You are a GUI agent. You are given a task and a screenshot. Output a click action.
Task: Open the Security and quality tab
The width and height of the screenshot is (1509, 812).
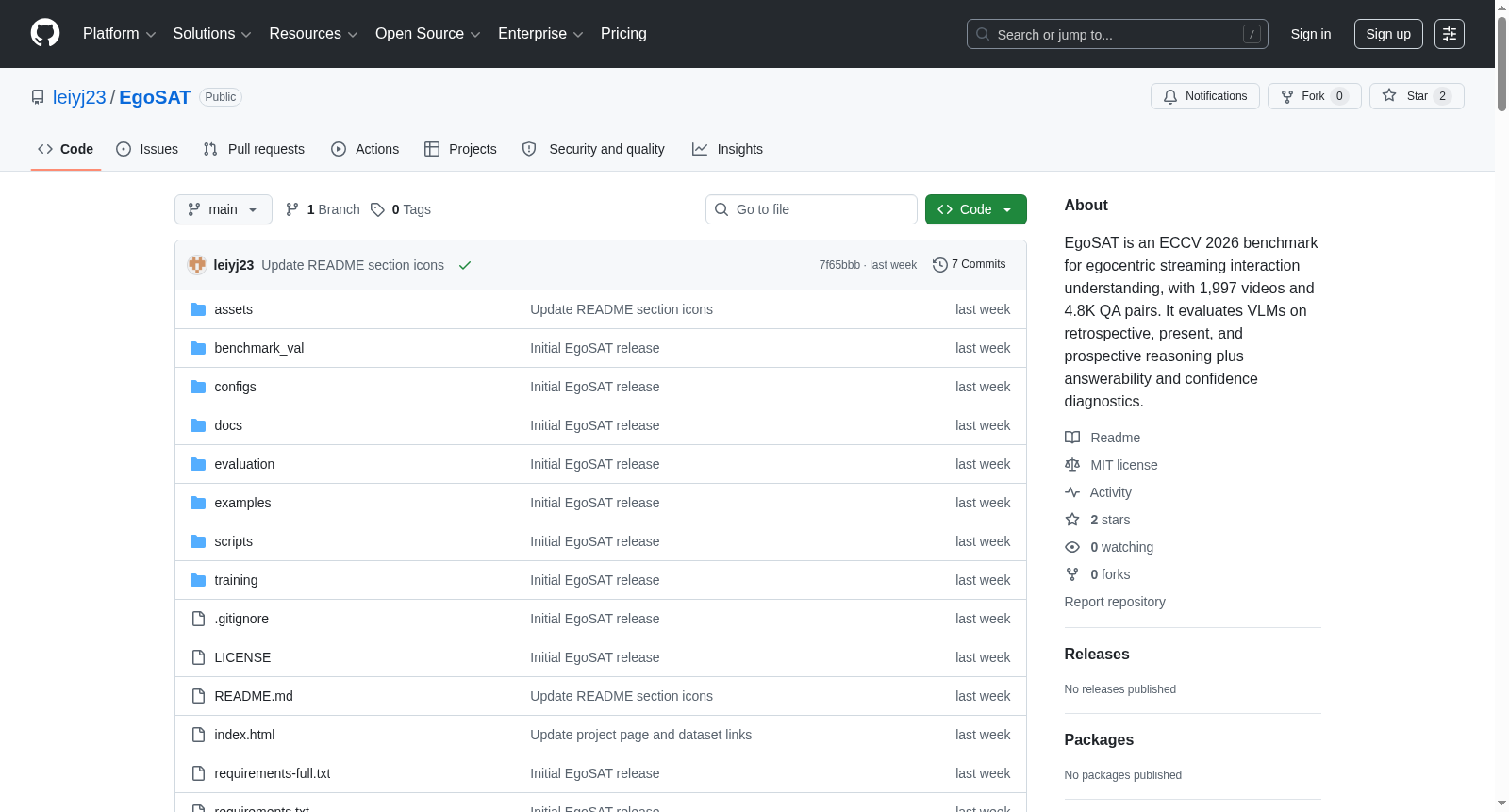pyautogui.click(x=593, y=149)
